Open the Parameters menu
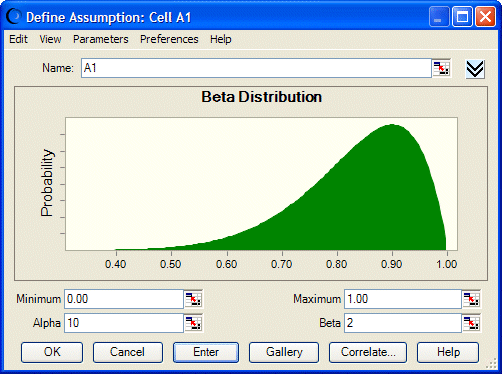502x374 pixels. coord(101,39)
